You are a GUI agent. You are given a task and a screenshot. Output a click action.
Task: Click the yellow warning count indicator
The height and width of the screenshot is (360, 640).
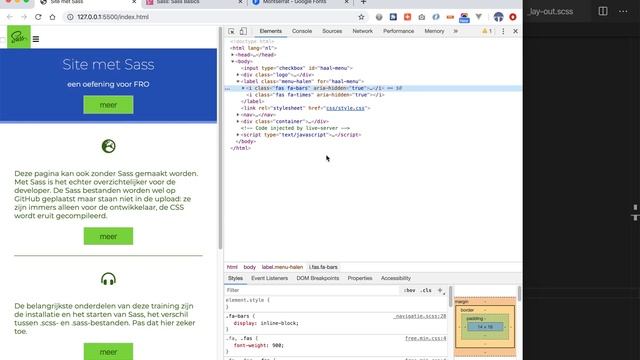coord(487,31)
